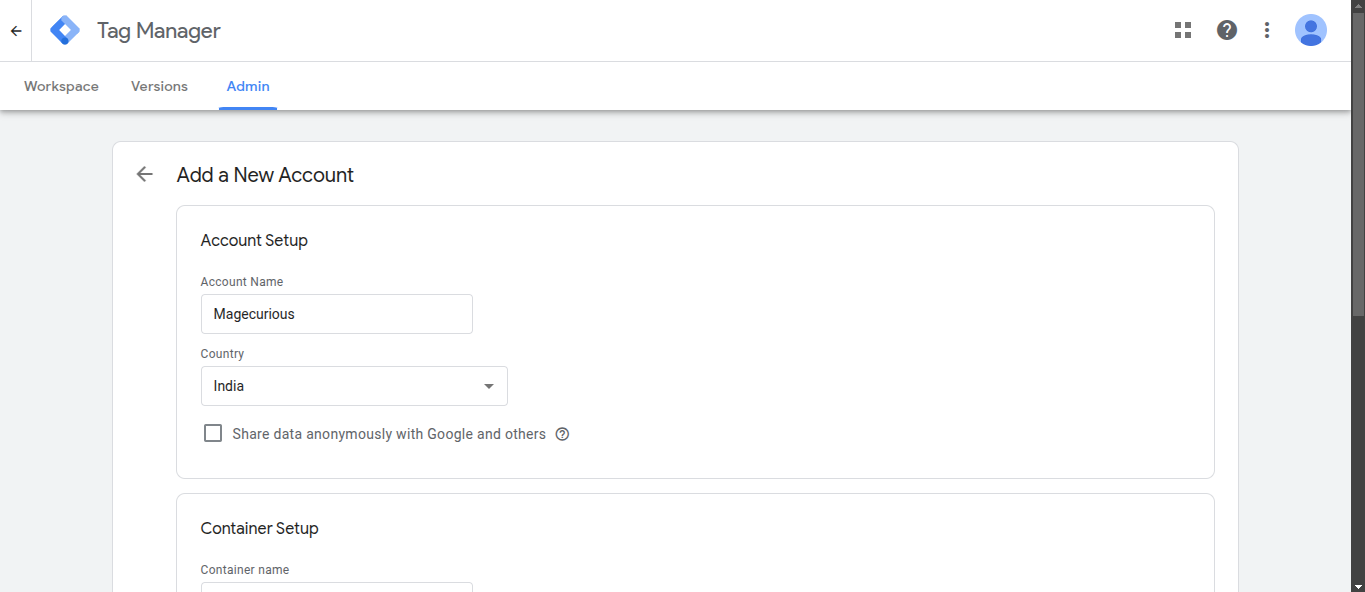Open the Google apps grid
Image resolution: width=1365 pixels, height=592 pixels.
pos(1182,30)
